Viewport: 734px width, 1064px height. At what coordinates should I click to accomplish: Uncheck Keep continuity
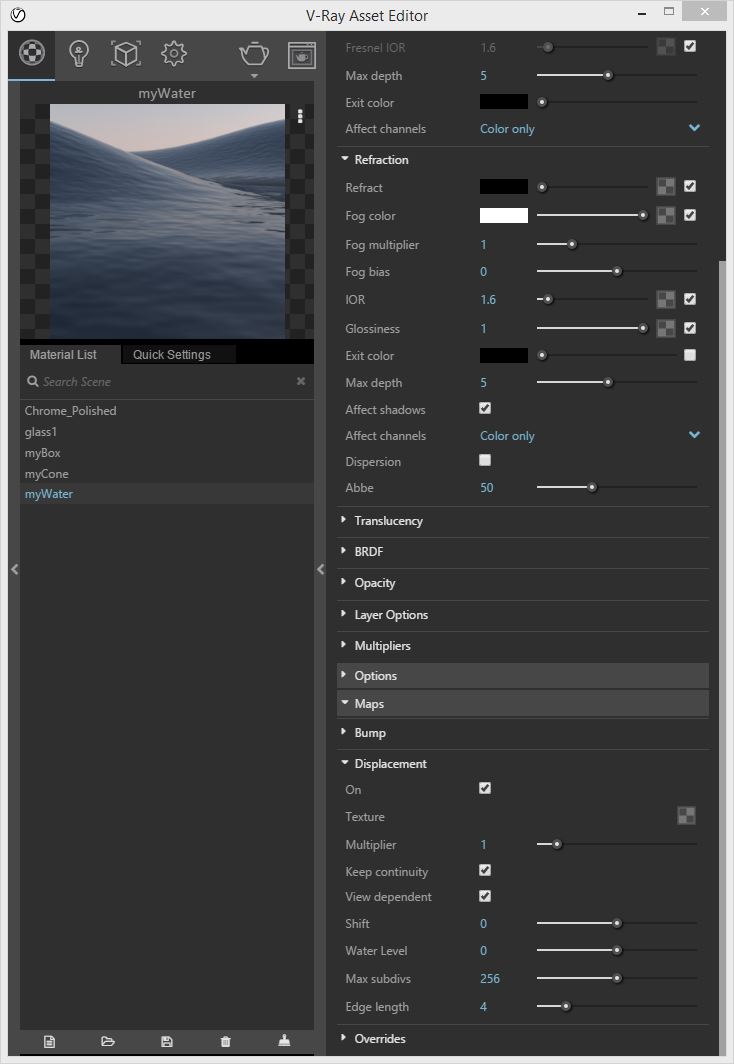pyautogui.click(x=485, y=870)
